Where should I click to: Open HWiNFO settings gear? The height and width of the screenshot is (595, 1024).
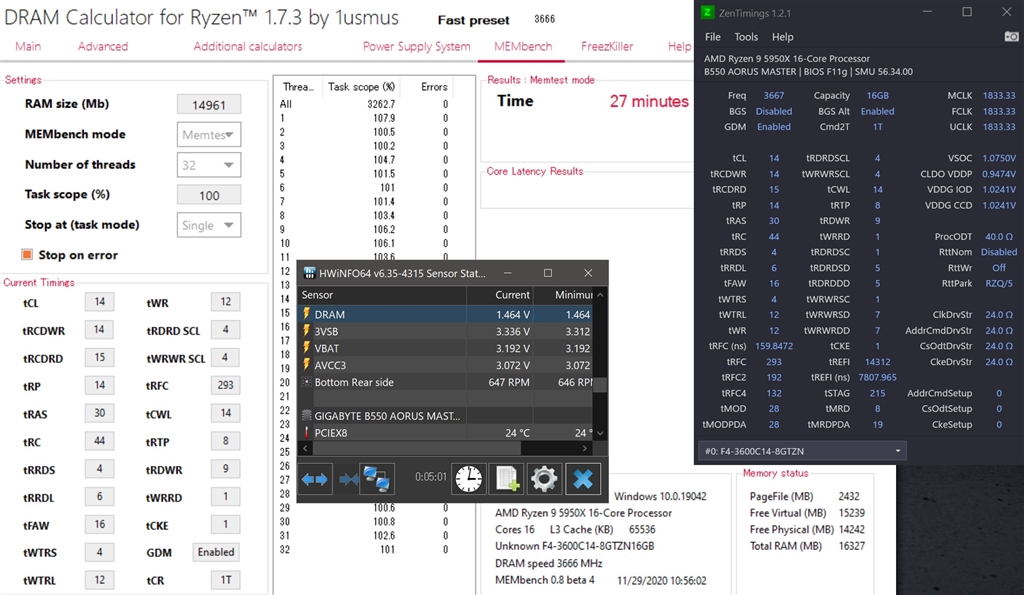(544, 479)
